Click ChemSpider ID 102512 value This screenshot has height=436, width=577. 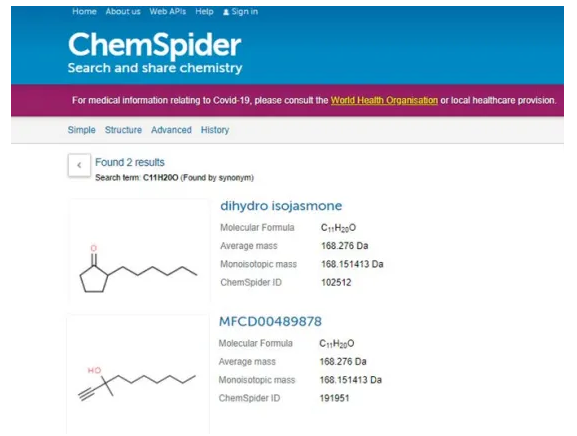(336, 282)
